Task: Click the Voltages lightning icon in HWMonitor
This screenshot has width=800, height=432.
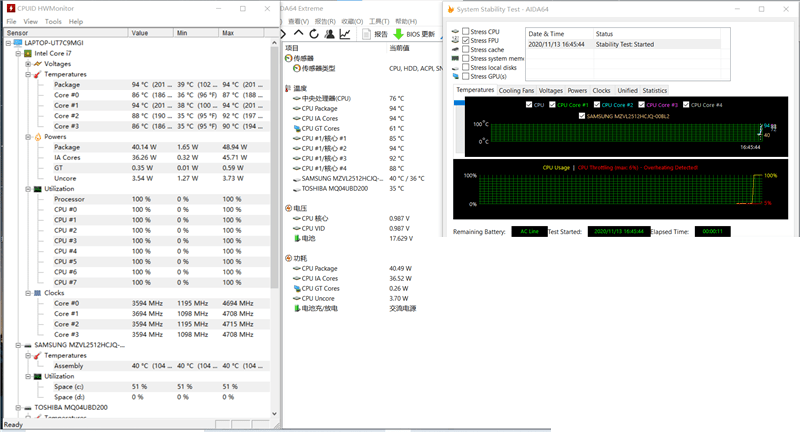Action: click(37, 64)
